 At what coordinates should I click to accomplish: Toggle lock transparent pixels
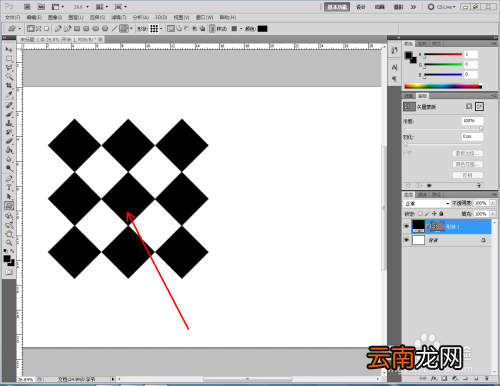pyautogui.click(x=420, y=214)
